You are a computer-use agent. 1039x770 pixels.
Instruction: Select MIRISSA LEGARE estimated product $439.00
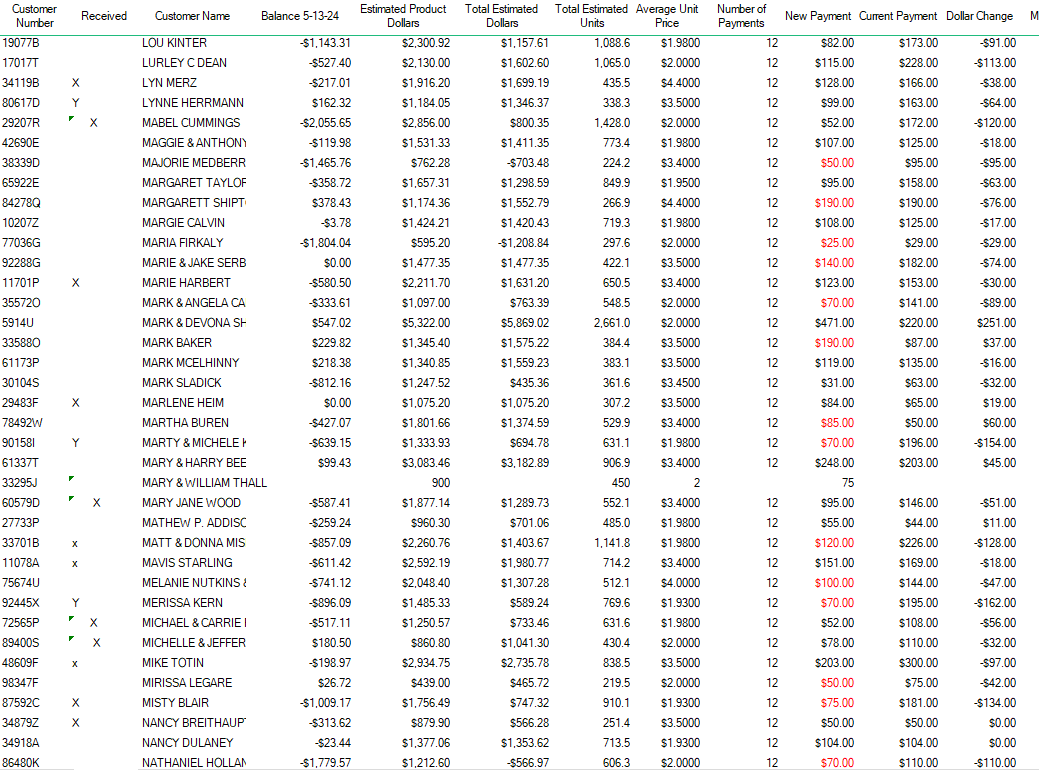pyautogui.click(x=430, y=683)
